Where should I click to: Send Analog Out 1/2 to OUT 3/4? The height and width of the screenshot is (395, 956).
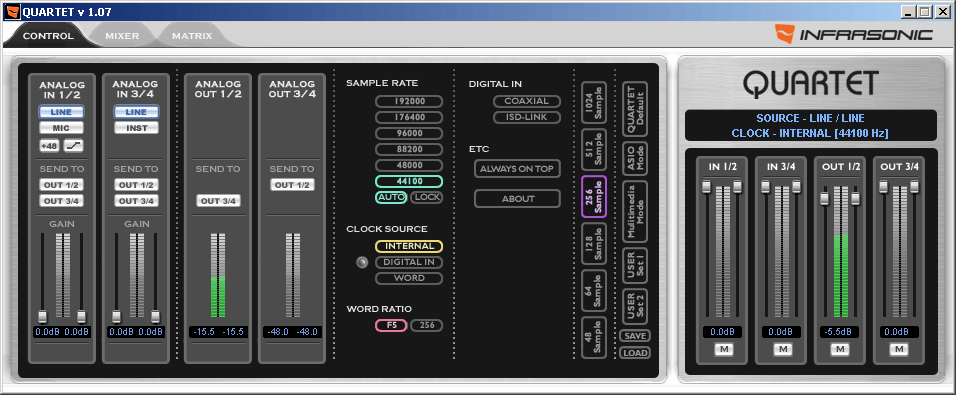[x=218, y=201]
